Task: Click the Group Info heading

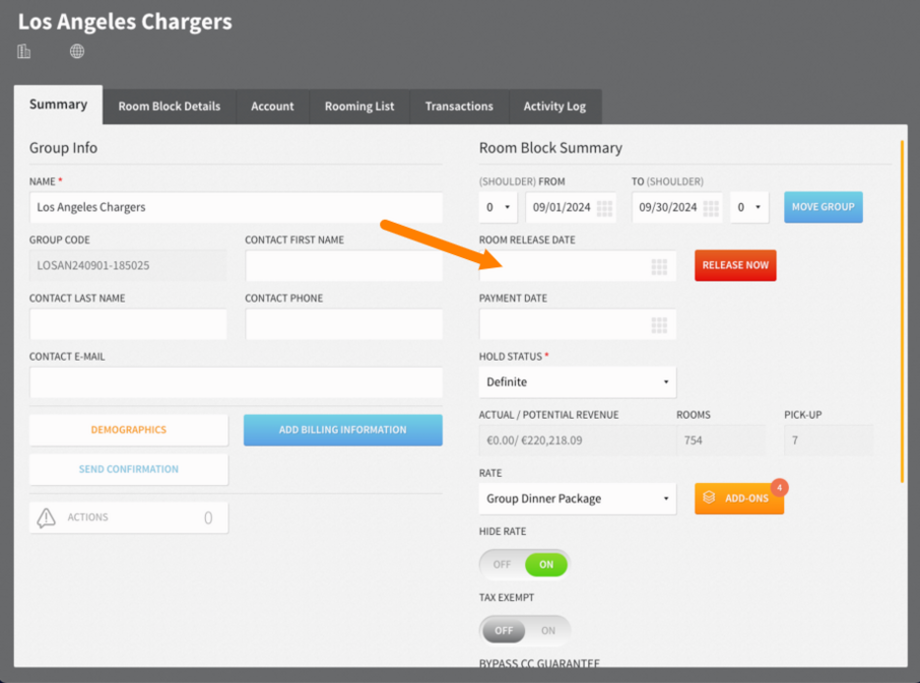Action: pos(63,148)
